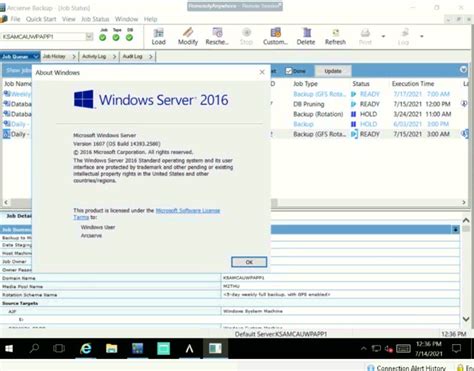Open the Windows Start menu
Image resolution: width=474 pixels, height=371 pixels.
9,349
